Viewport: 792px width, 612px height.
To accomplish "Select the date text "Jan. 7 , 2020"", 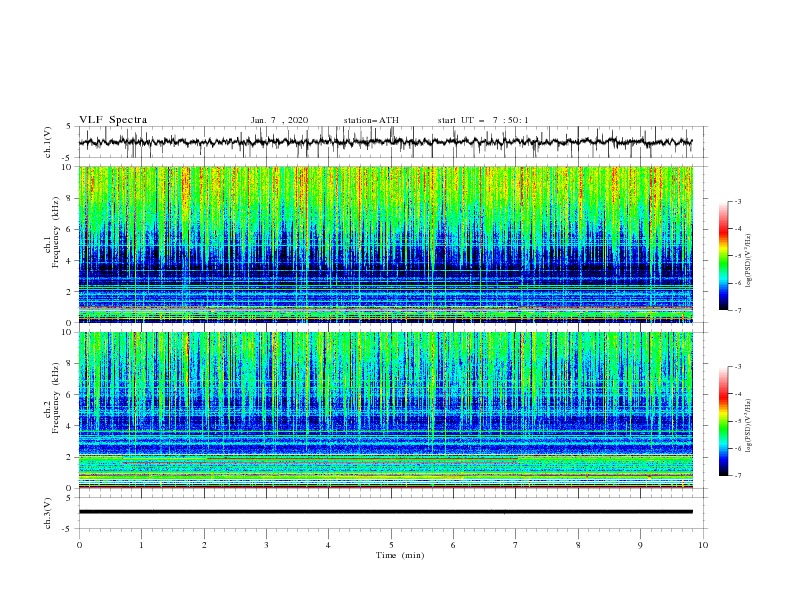I will coord(279,120).
